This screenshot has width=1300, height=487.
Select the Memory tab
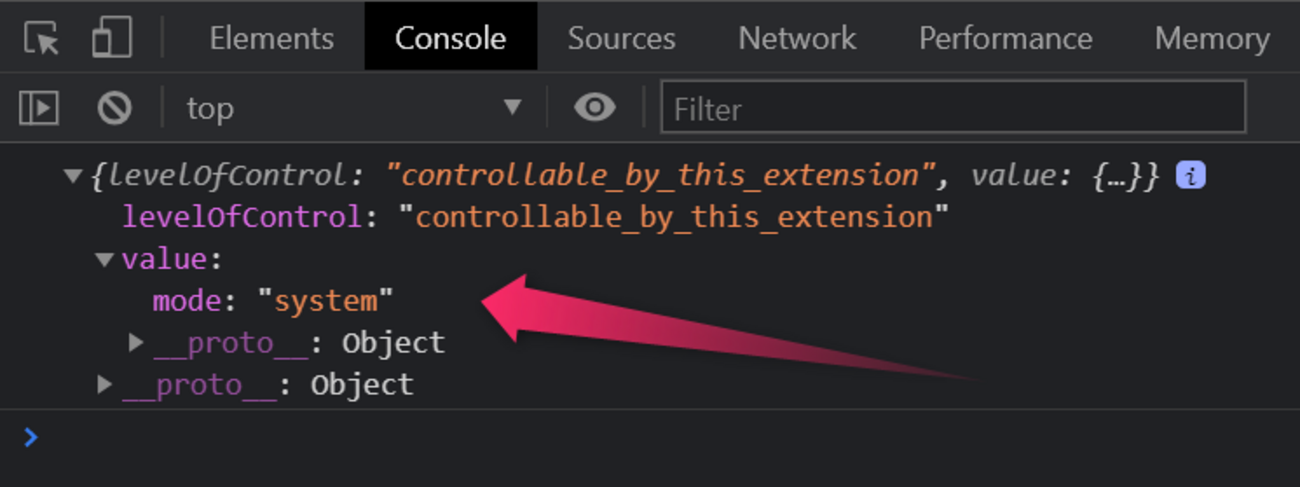coord(1211,38)
